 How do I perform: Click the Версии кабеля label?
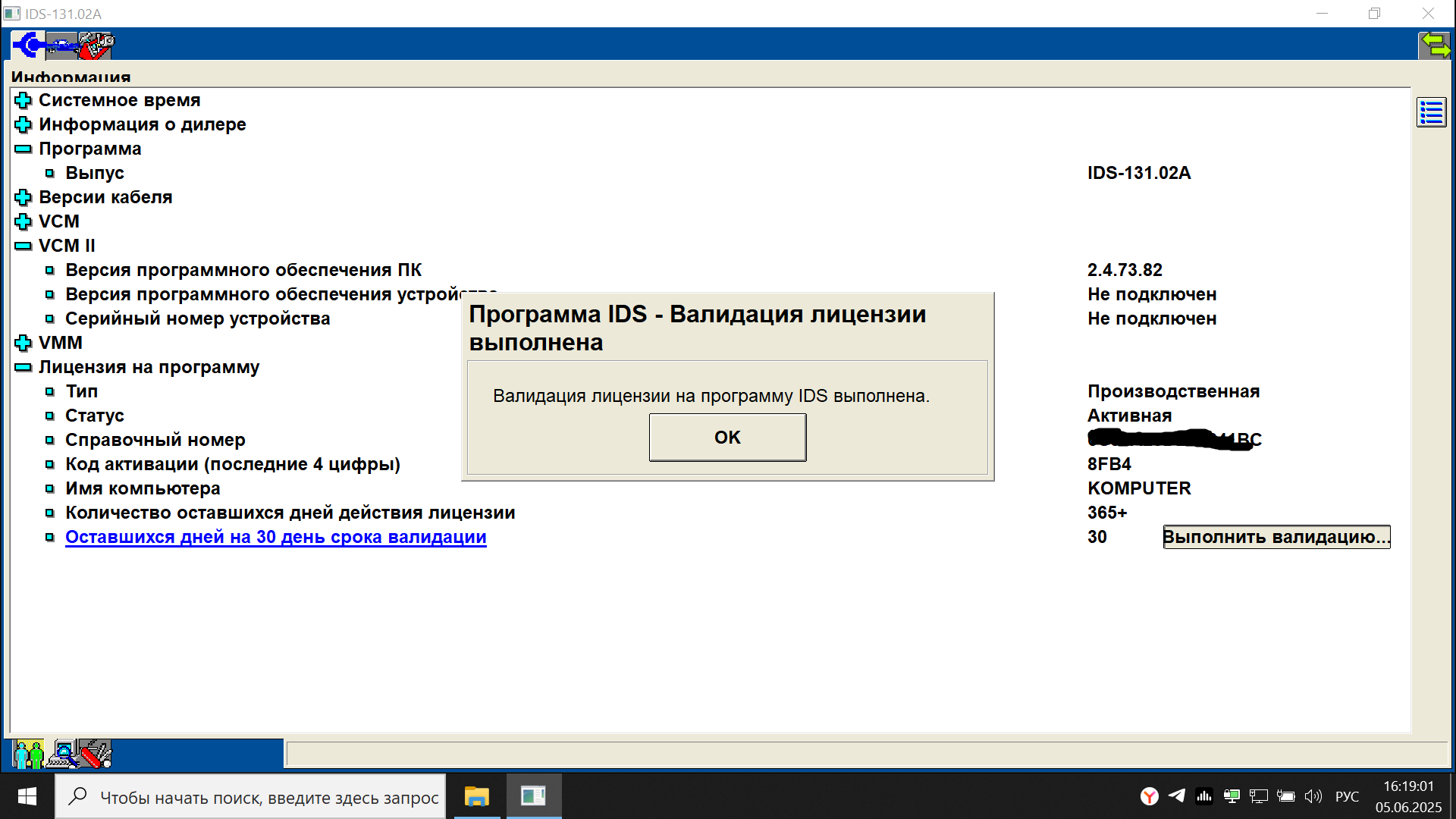pos(105,197)
